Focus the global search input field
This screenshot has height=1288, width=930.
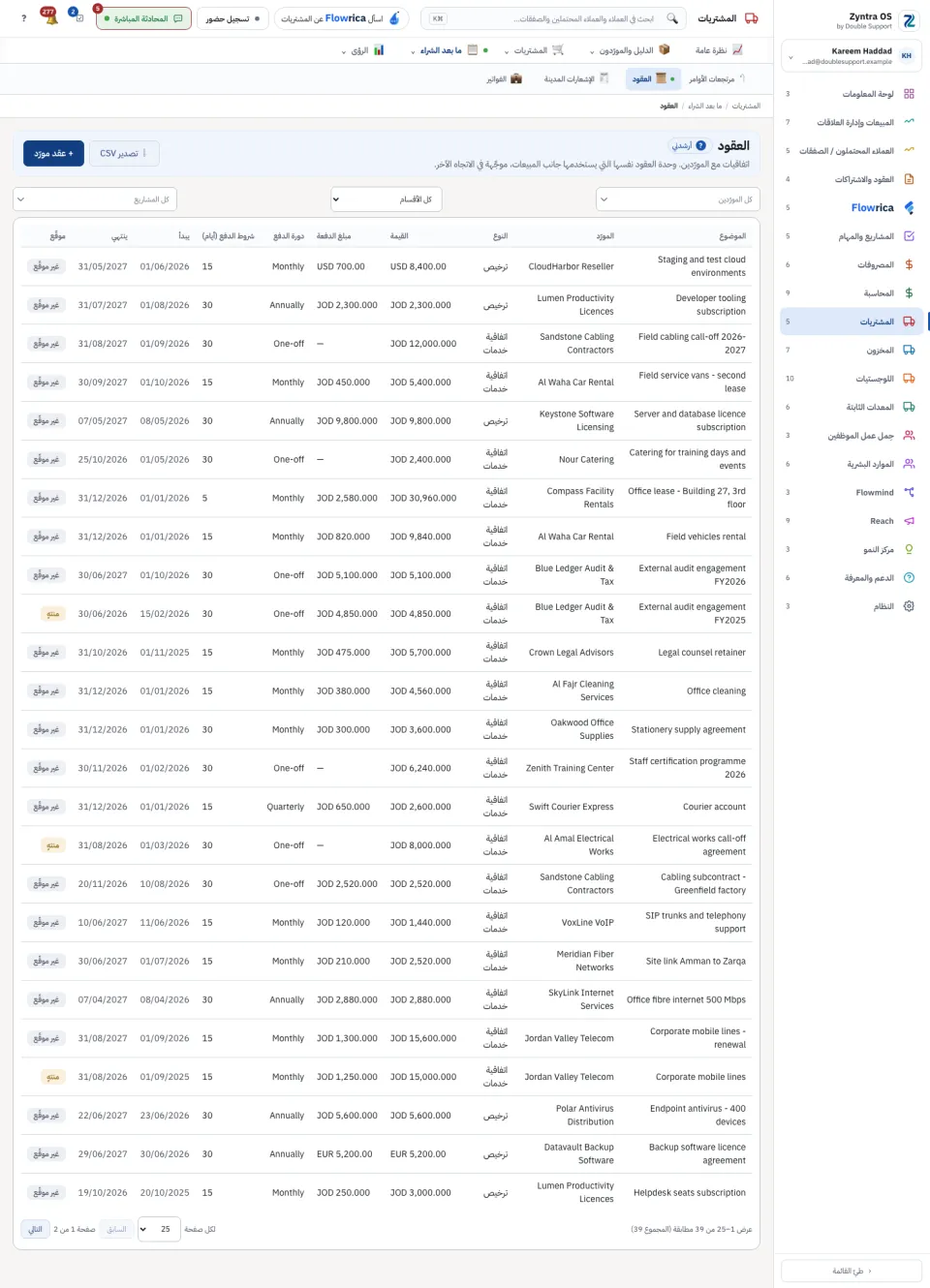(553, 18)
